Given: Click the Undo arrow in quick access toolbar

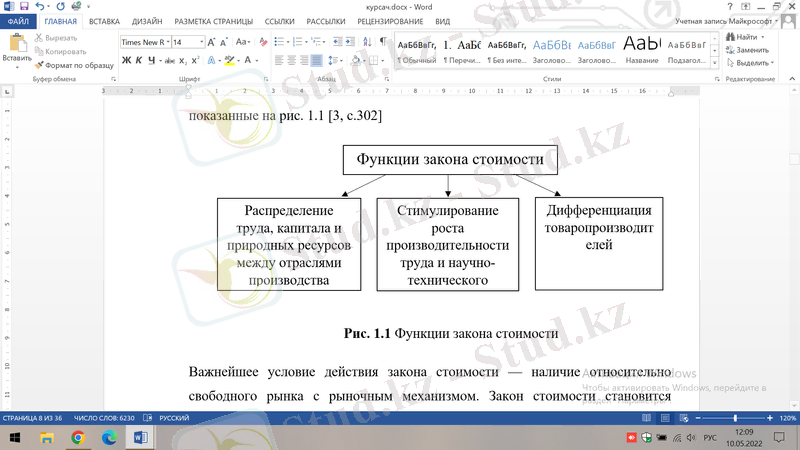Looking at the screenshot, I should [x=40, y=6].
